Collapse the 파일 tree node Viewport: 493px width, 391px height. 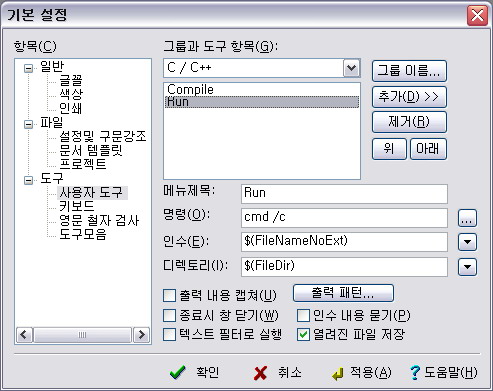[29, 124]
